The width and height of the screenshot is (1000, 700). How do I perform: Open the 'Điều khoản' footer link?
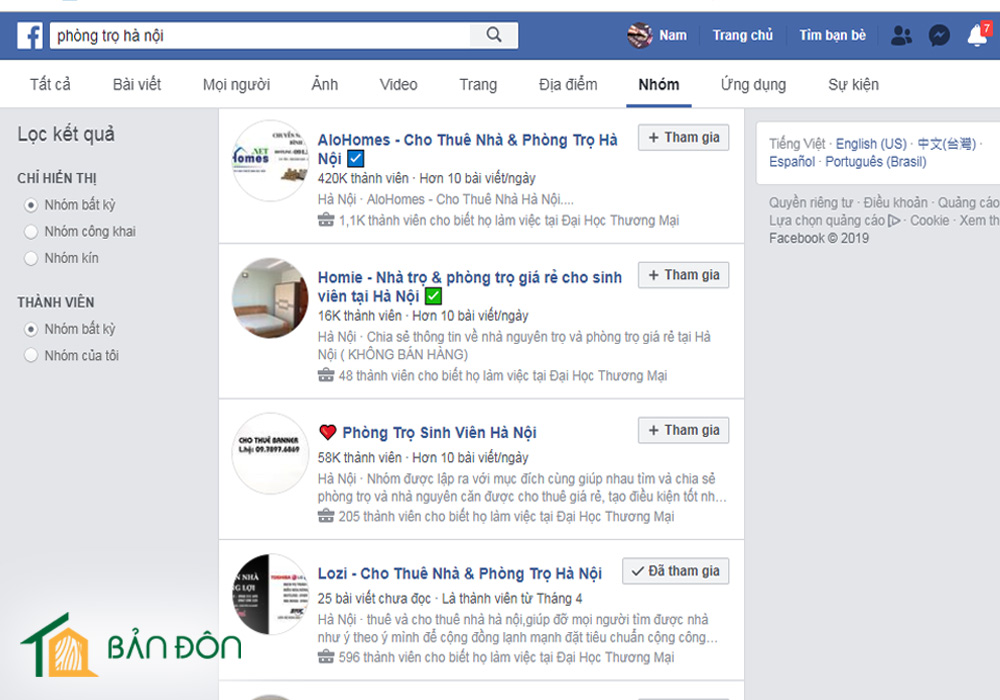click(x=895, y=203)
